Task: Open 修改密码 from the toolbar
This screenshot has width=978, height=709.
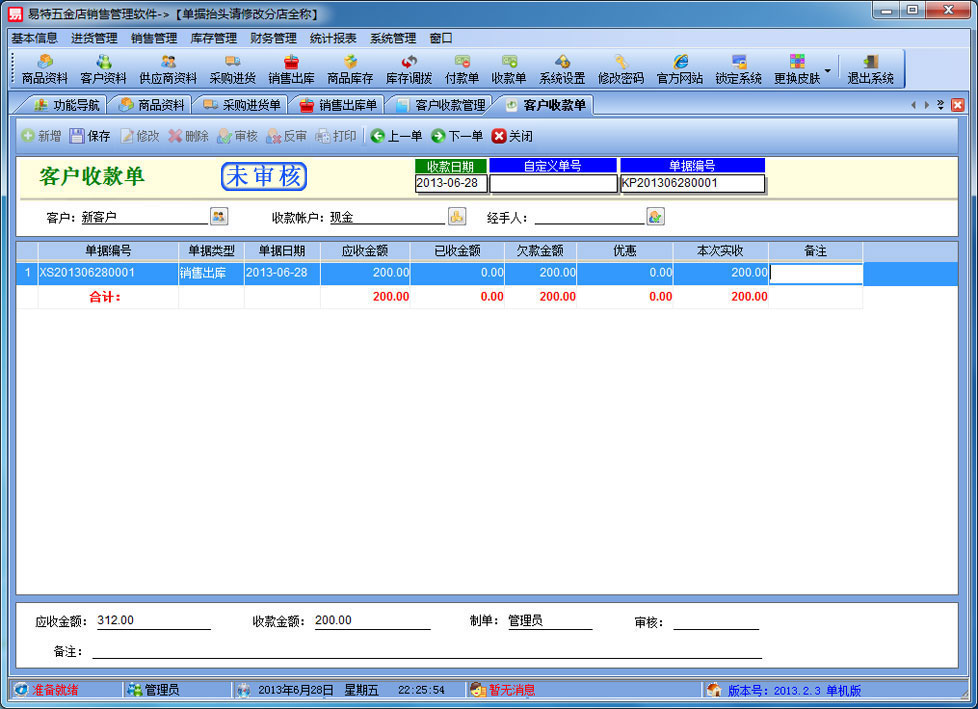Action: click(621, 69)
